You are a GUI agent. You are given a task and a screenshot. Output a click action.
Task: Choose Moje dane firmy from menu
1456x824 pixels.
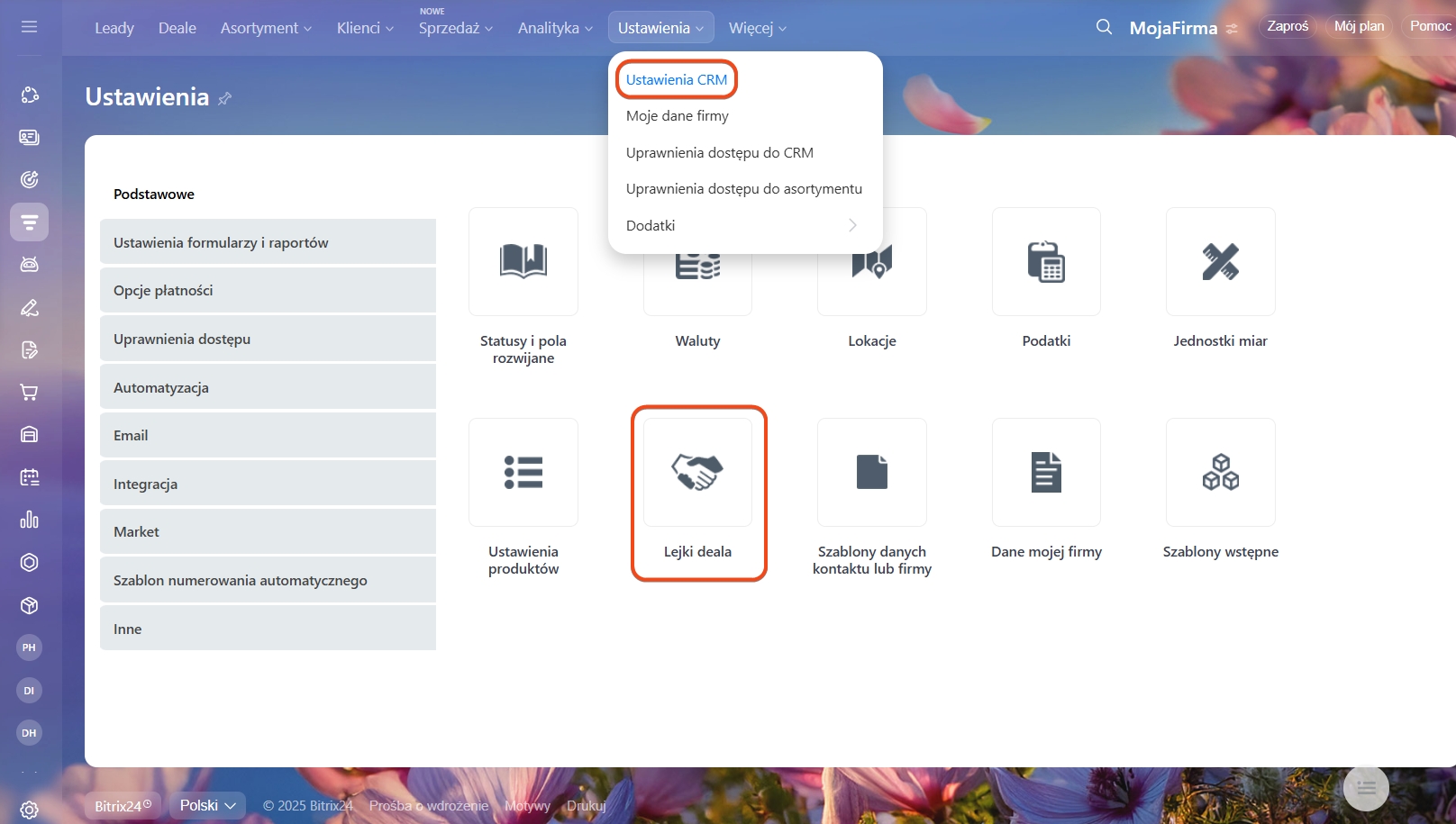click(678, 116)
